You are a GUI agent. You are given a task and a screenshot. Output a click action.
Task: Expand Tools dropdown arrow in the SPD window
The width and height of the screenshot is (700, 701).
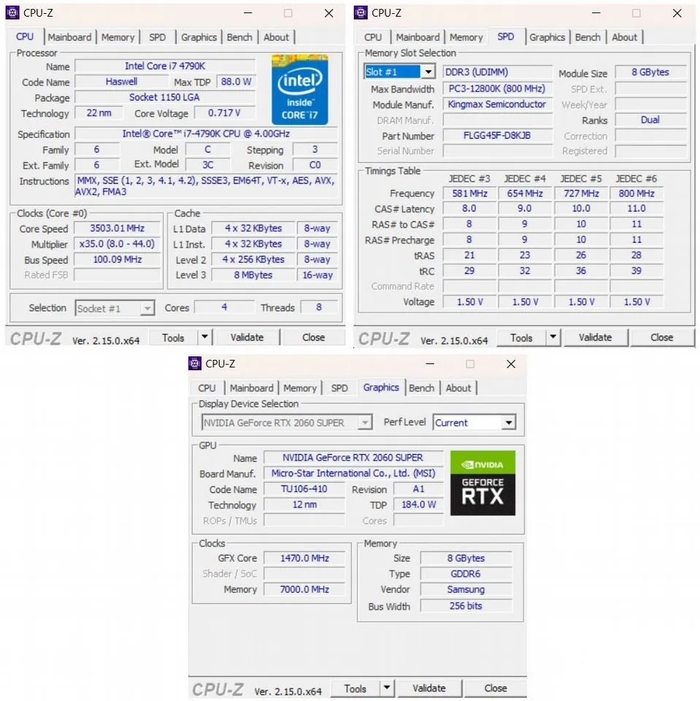pyautogui.click(x=553, y=337)
